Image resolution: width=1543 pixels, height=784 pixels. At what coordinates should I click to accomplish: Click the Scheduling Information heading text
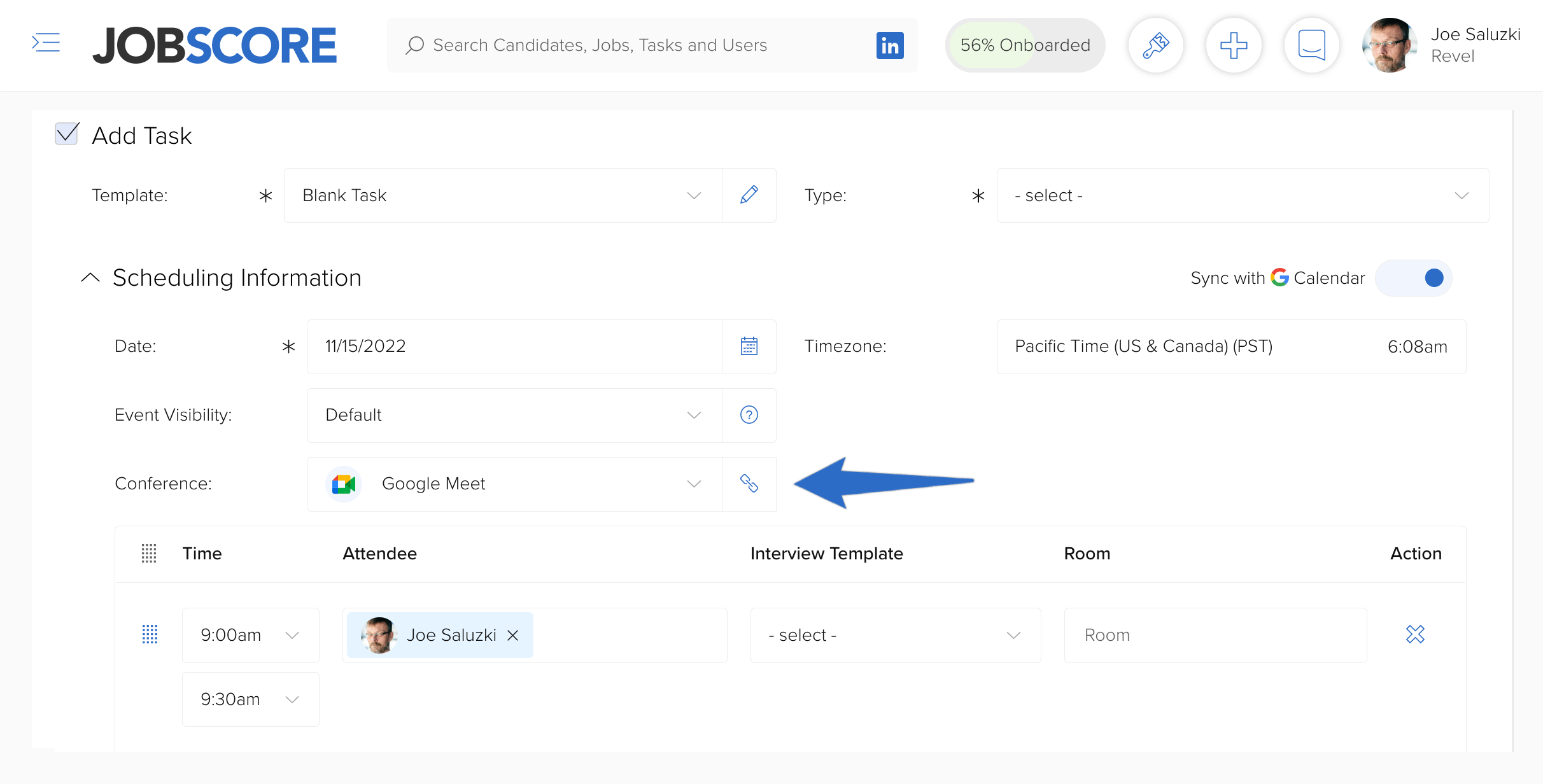point(237,277)
